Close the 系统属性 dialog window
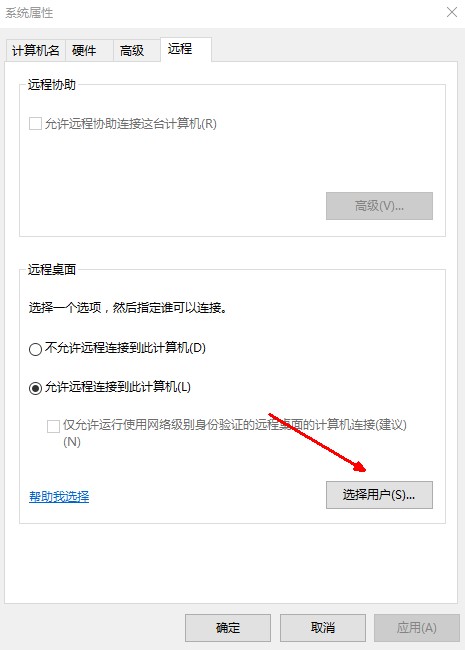This screenshot has width=465, height=650. pyautogui.click(x=452, y=12)
